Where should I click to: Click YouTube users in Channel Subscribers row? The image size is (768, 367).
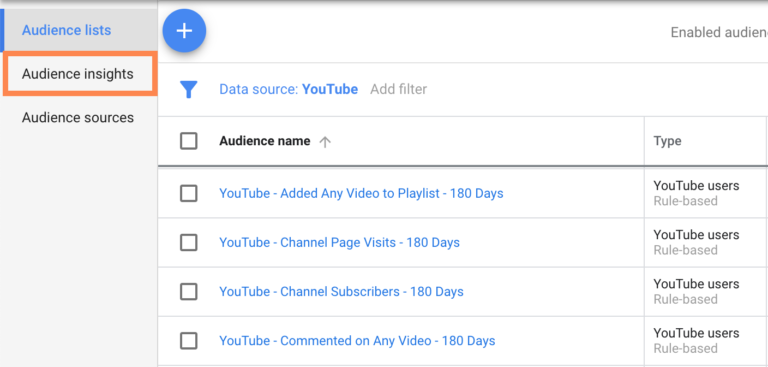(696, 284)
